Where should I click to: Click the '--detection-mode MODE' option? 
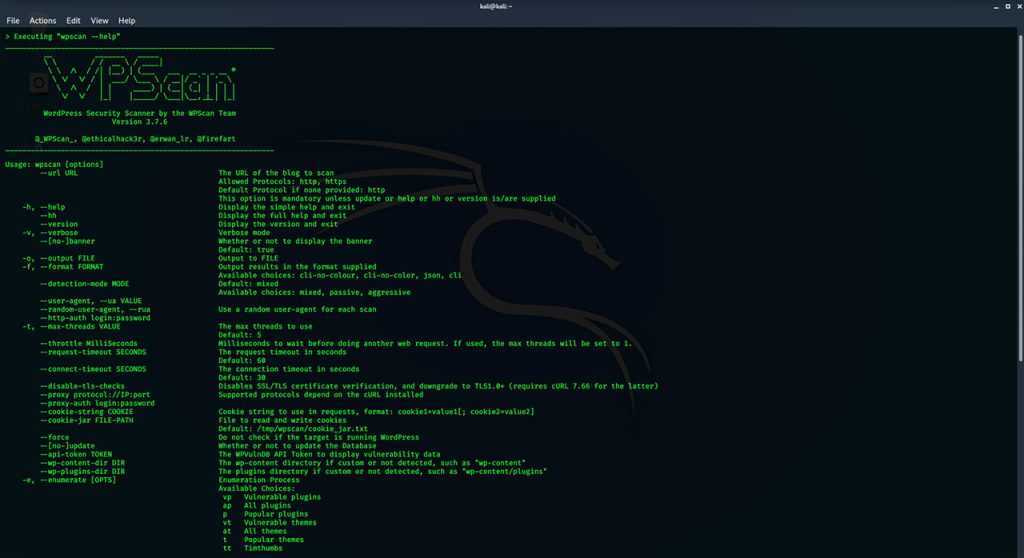(84, 283)
